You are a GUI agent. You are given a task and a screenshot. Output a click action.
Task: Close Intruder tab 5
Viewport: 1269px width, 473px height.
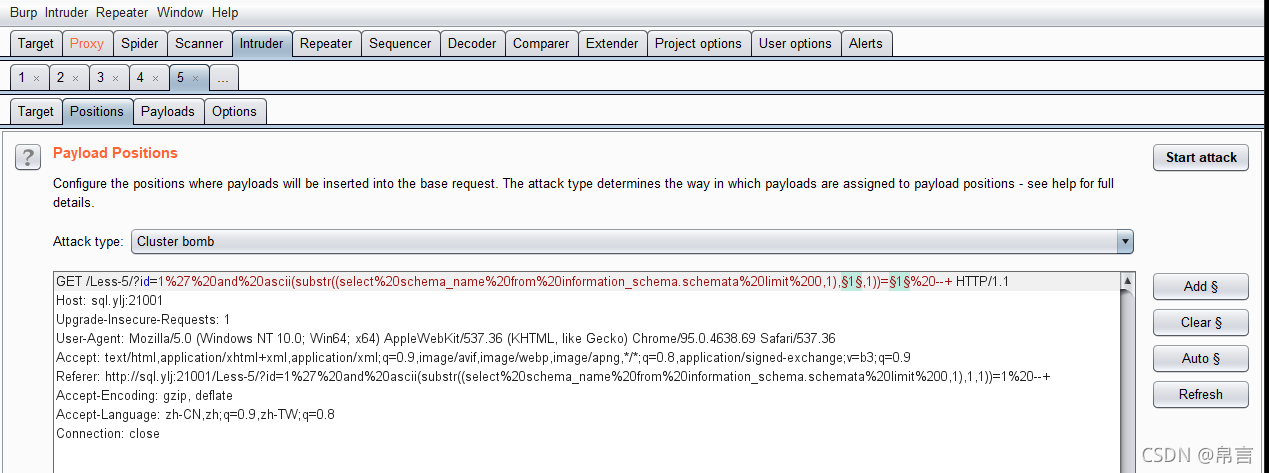195,78
